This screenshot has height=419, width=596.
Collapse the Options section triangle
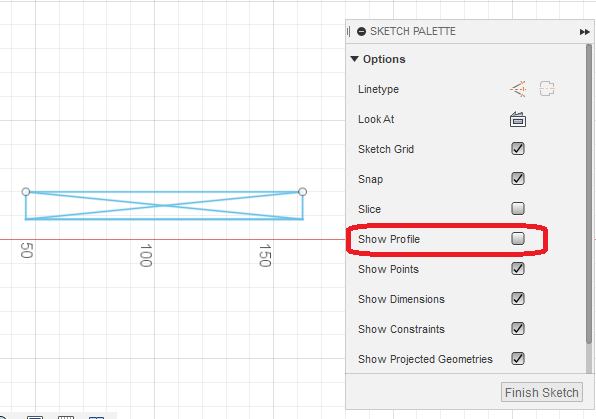click(x=354, y=59)
